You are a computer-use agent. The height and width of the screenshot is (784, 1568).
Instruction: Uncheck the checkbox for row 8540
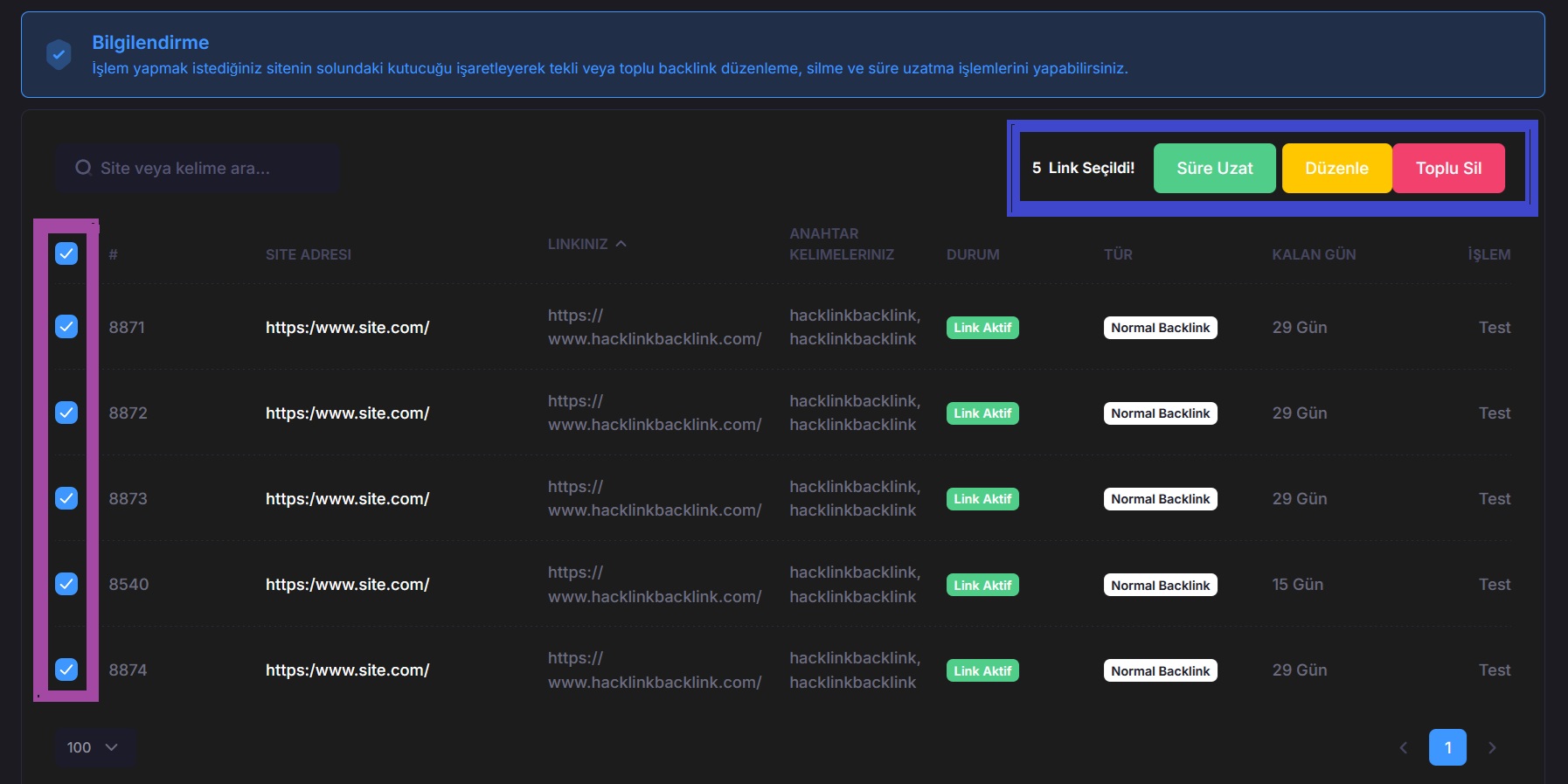[x=66, y=584]
